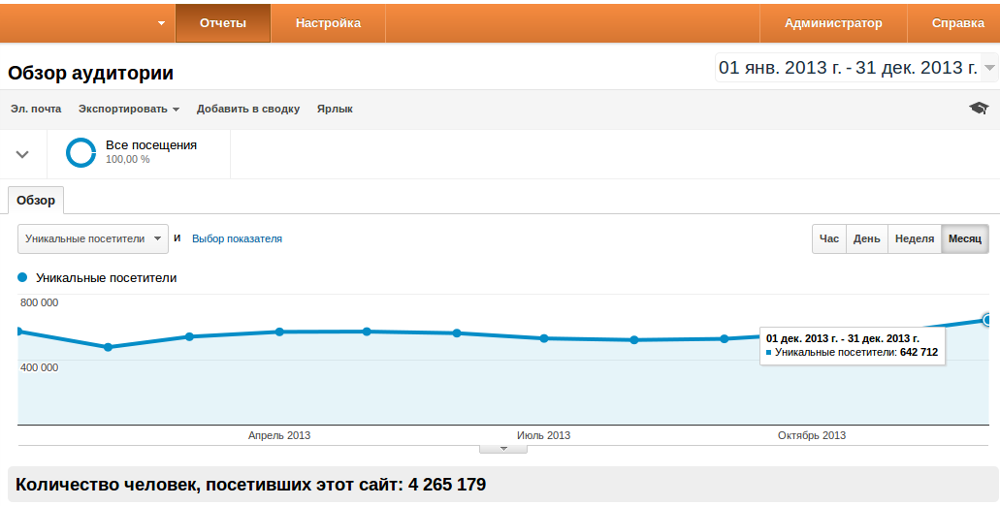Click the December 2013 data point

coord(988,320)
